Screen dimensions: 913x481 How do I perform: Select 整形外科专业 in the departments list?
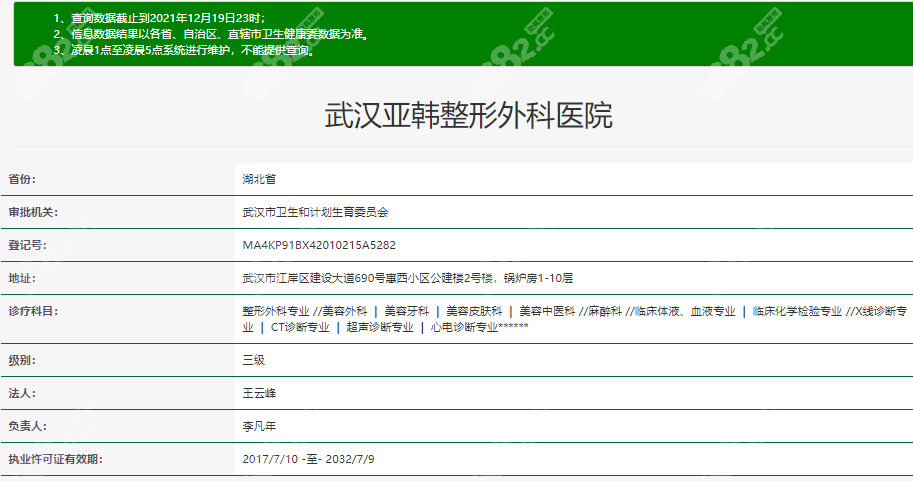[x=276, y=312]
